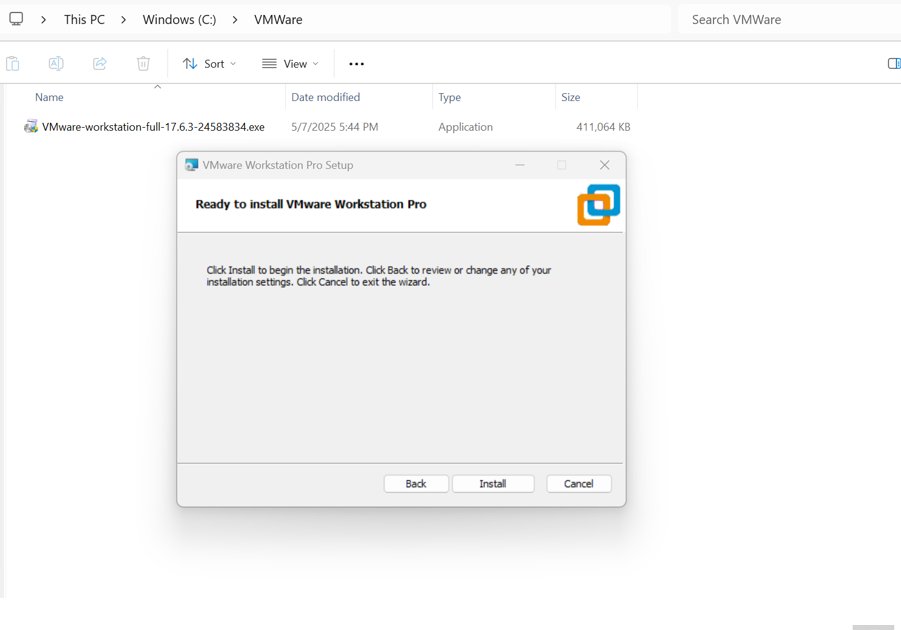Click the computer icon in the address bar

[x=15, y=19]
